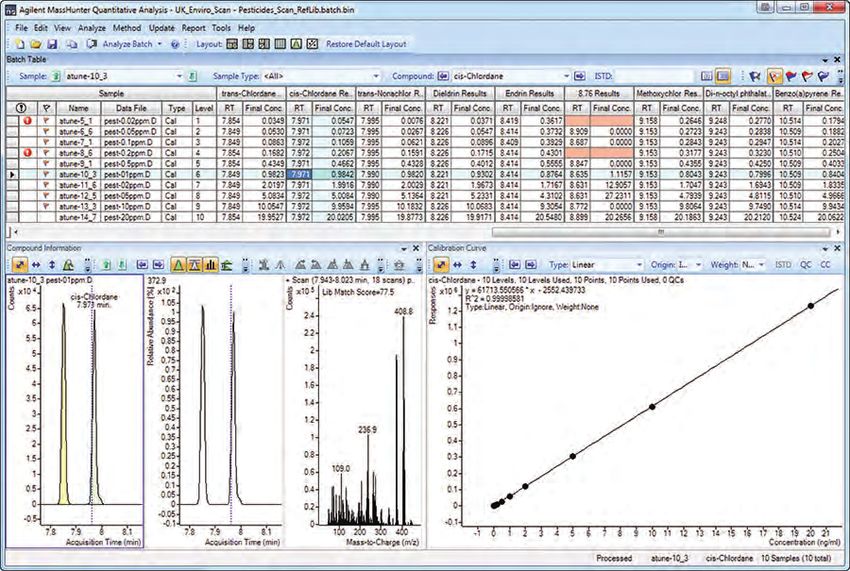Click horizontal autoscale arrow in Compound Information
This screenshot has height=571, width=850.
coord(36,265)
